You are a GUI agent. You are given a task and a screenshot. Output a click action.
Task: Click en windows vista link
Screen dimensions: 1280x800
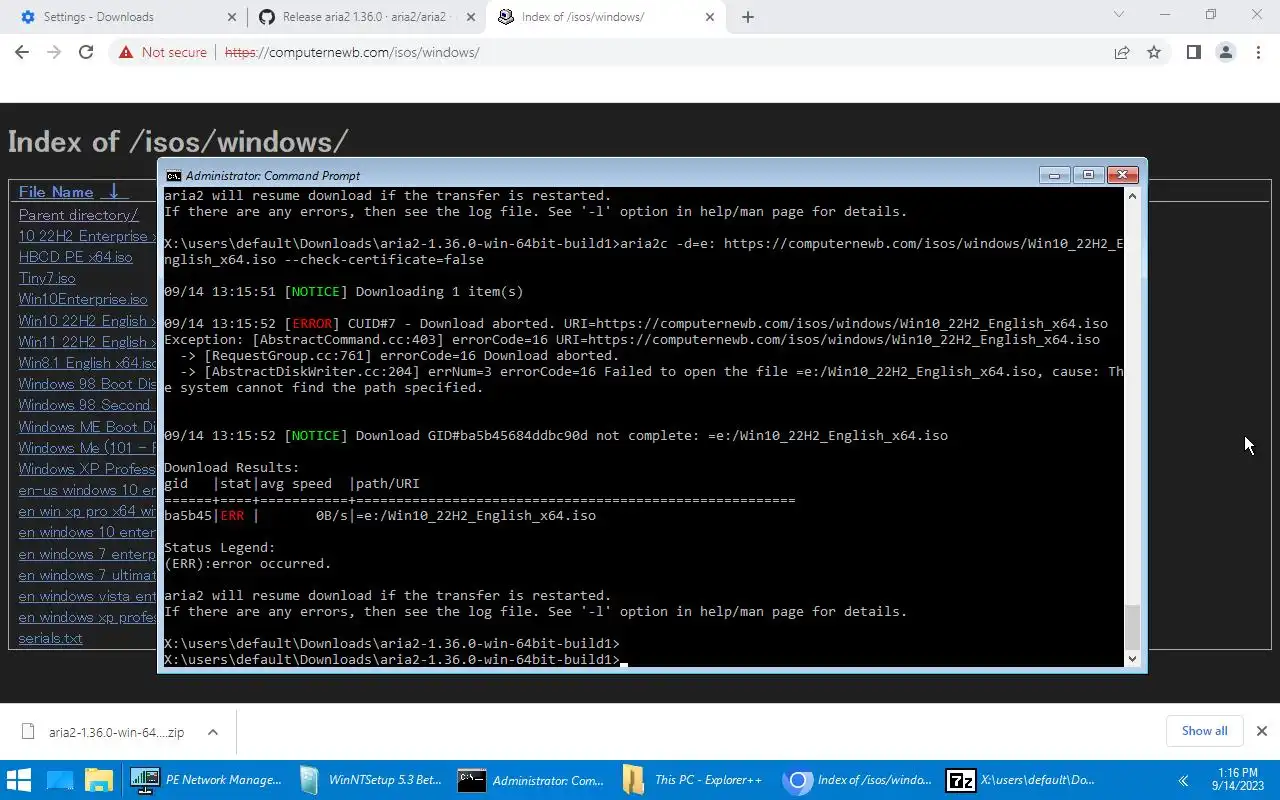click(88, 596)
